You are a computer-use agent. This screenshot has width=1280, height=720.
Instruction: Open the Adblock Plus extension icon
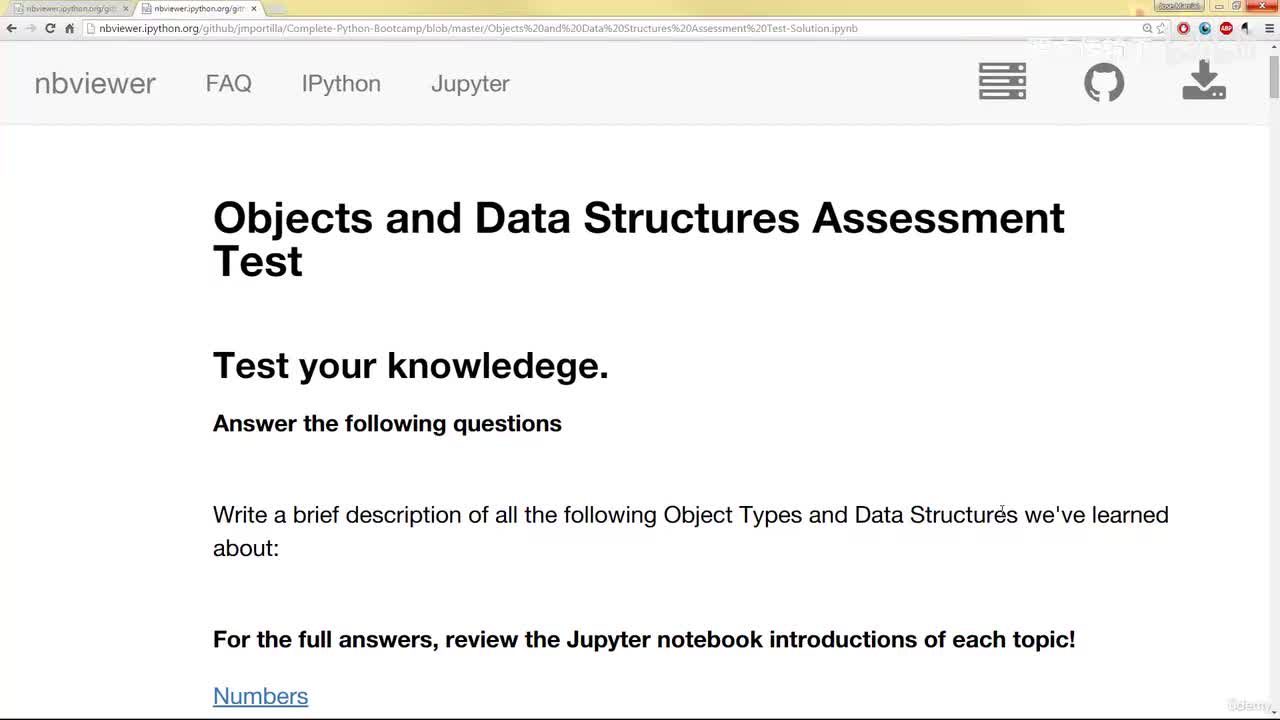pos(1226,28)
